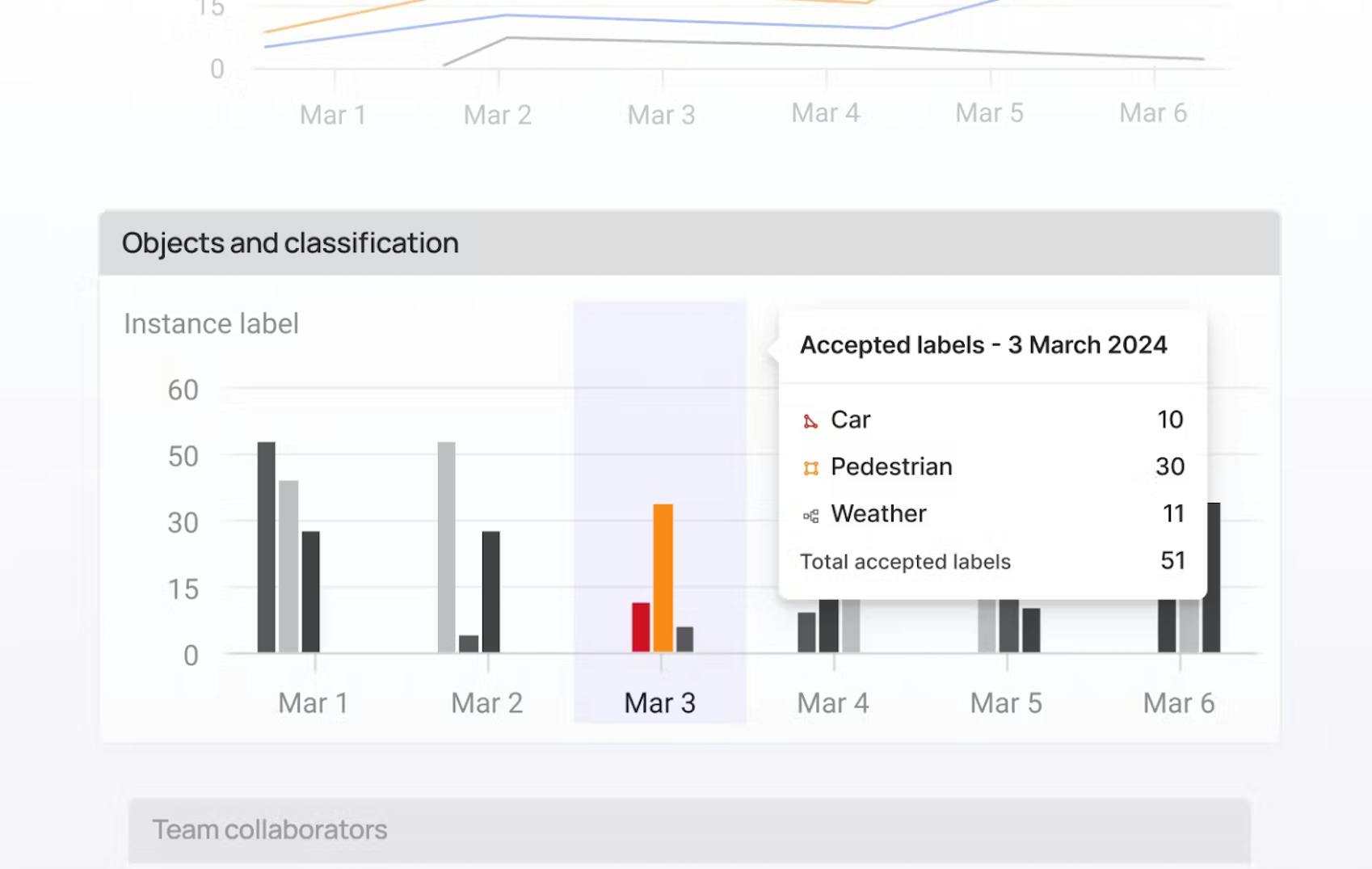Click the Pedestrian bounding box icon
The height and width of the screenshot is (869, 1372).
coord(810,468)
